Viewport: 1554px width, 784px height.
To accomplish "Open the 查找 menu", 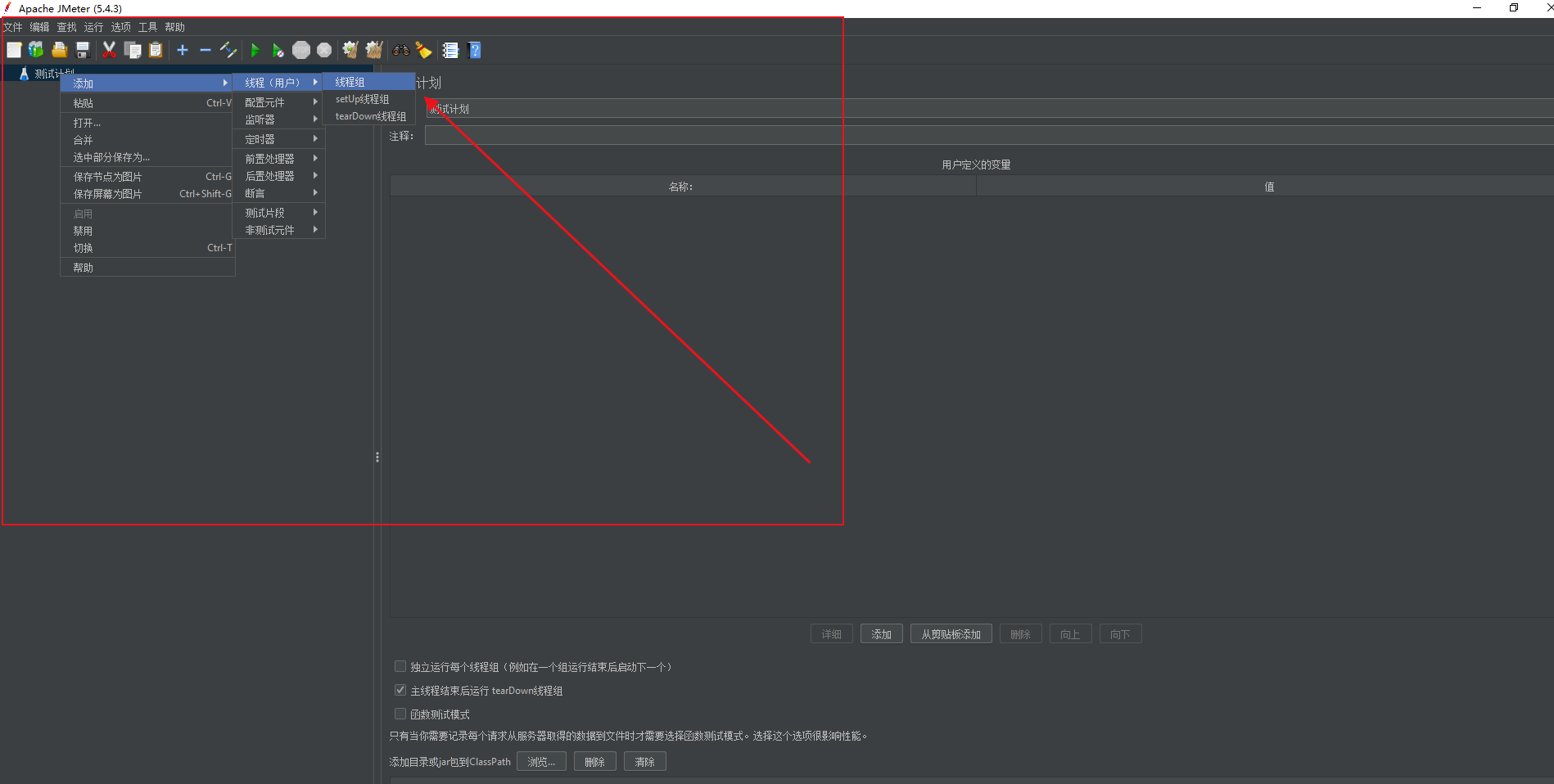I will coord(67,27).
